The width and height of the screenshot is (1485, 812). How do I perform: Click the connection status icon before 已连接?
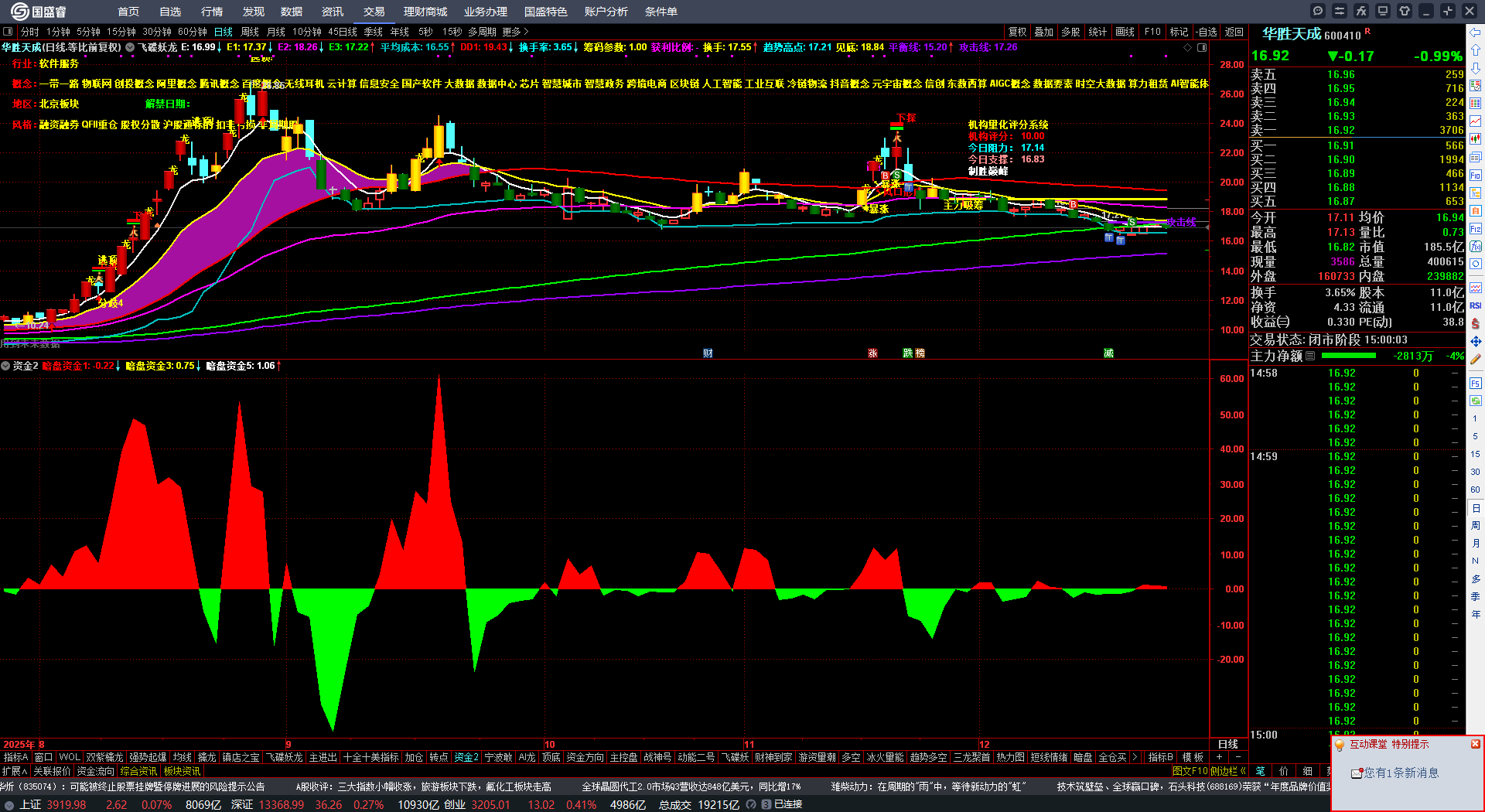tap(766, 805)
